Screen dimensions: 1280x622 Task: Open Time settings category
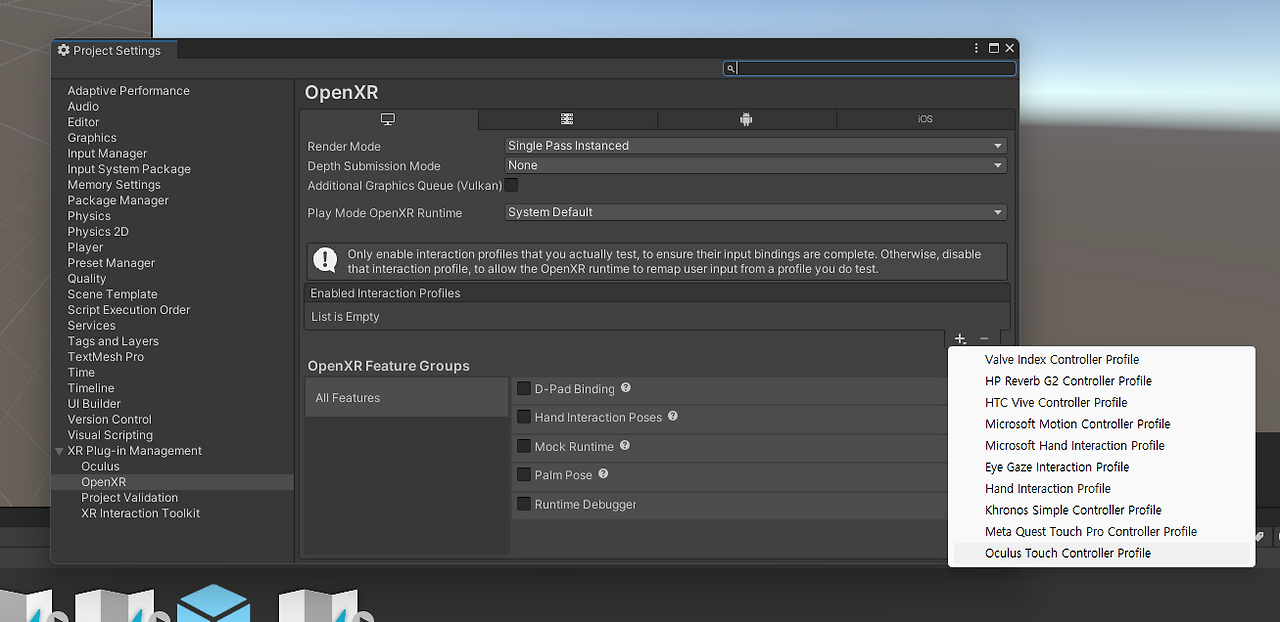click(x=81, y=372)
